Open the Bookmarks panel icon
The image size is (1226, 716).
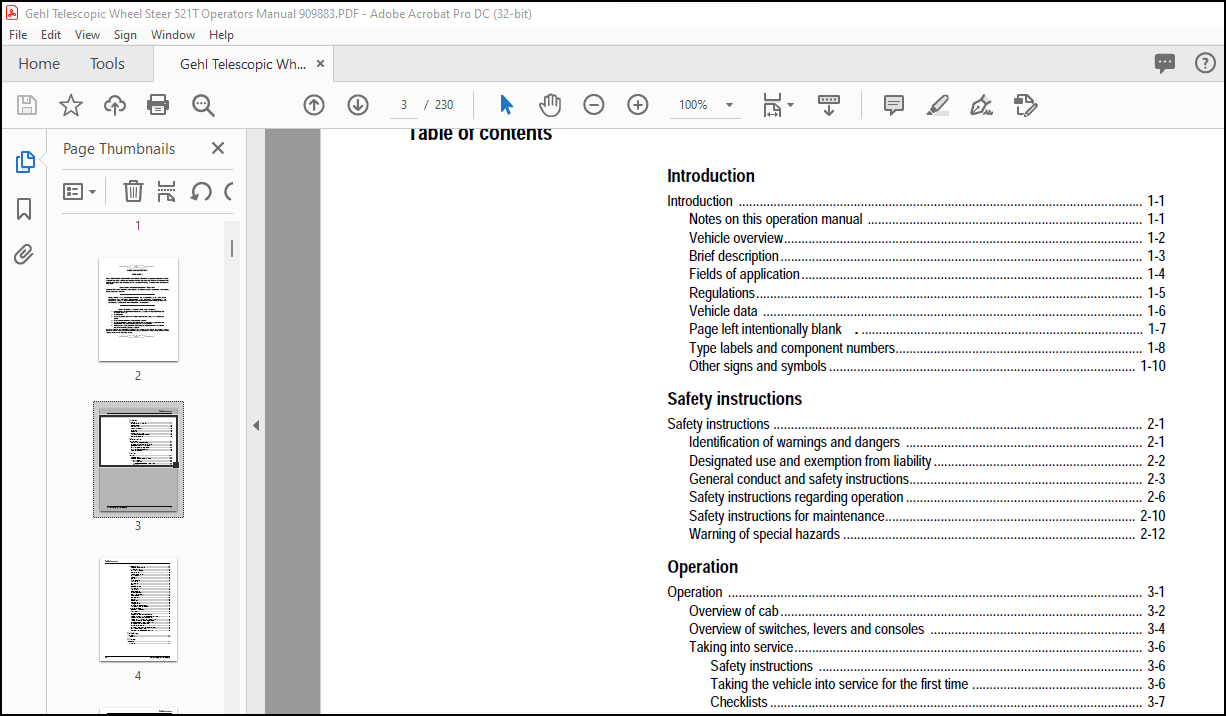pyautogui.click(x=25, y=209)
